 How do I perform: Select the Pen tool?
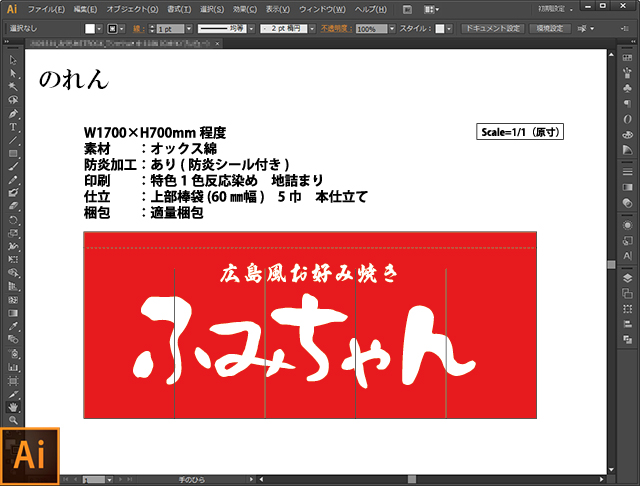point(13,114)
